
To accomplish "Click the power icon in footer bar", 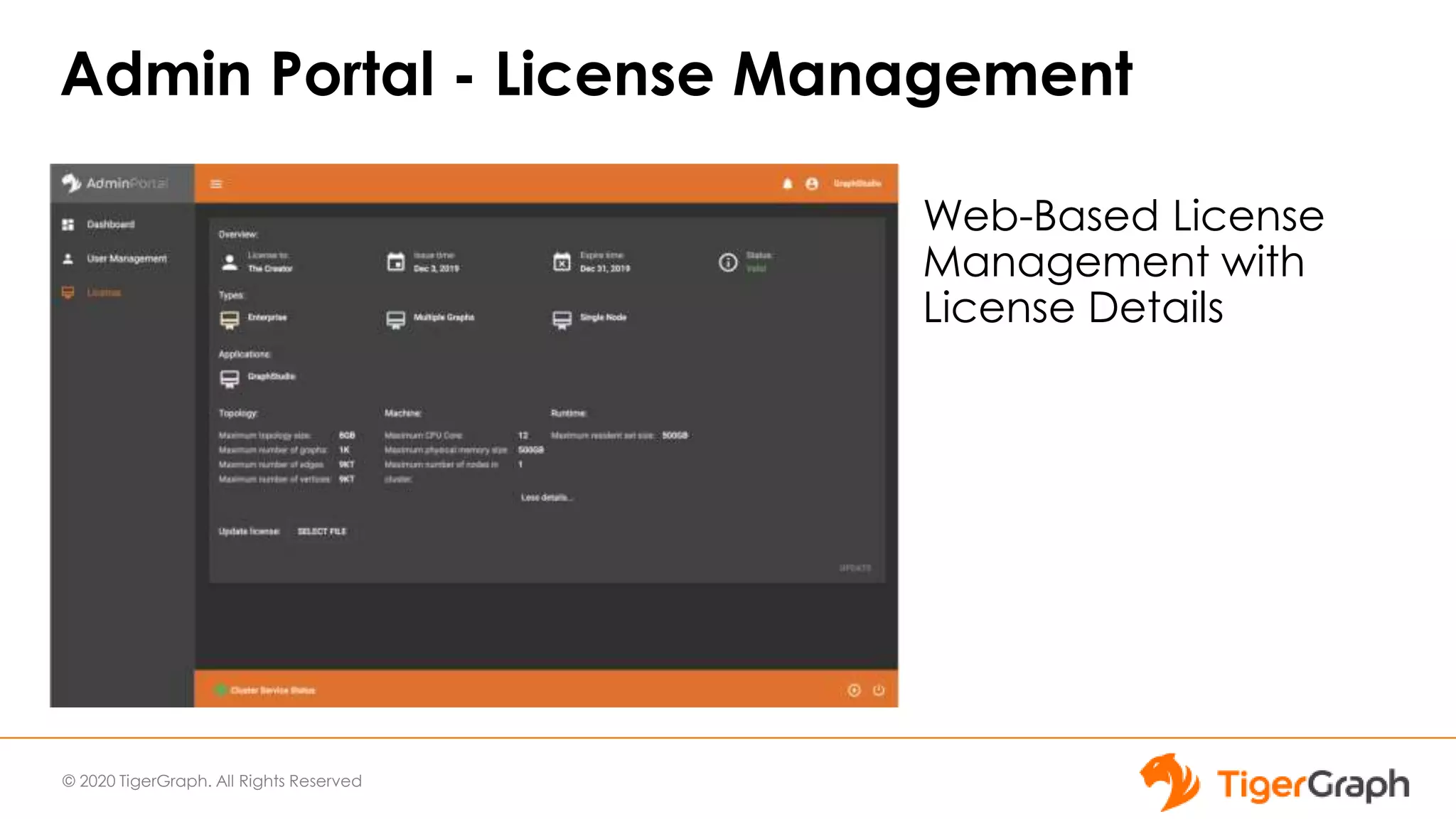I will [x=879, y=690].
